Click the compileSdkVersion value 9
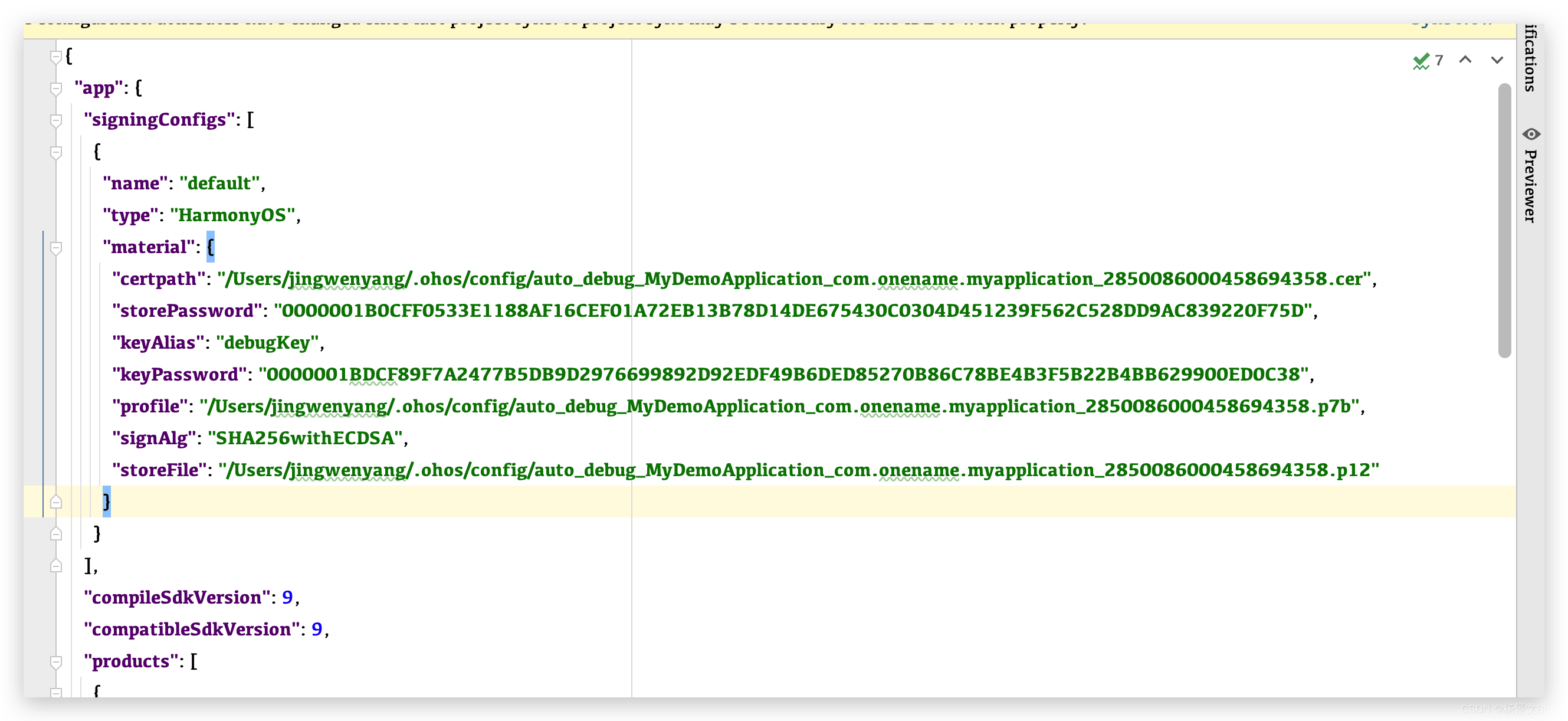 pyautogui.click(x=287, y=597)
